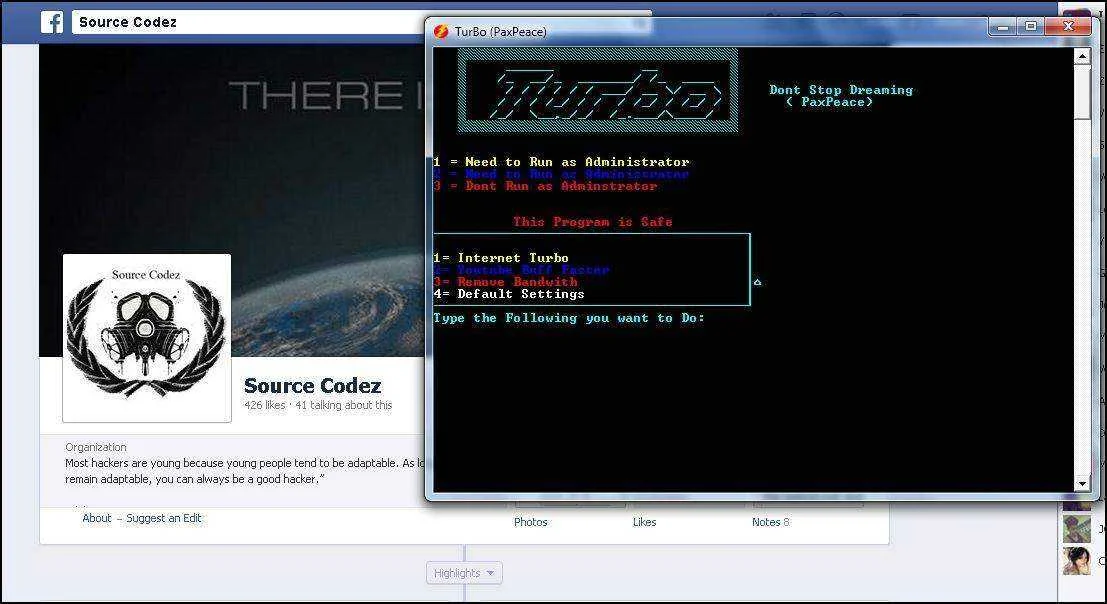This screenshot has height=604, width=1107.
Task: Click the Organization category label
Action: pos(96,447)
